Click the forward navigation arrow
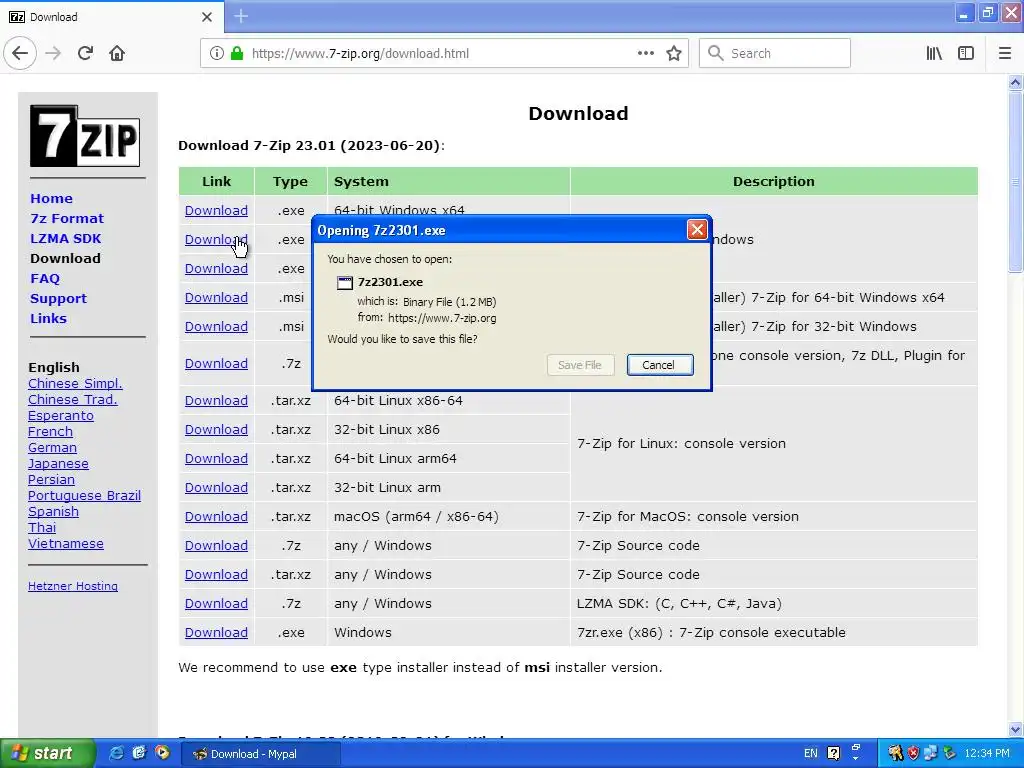This screenshot has width=1024, height=768. (53, 54)
